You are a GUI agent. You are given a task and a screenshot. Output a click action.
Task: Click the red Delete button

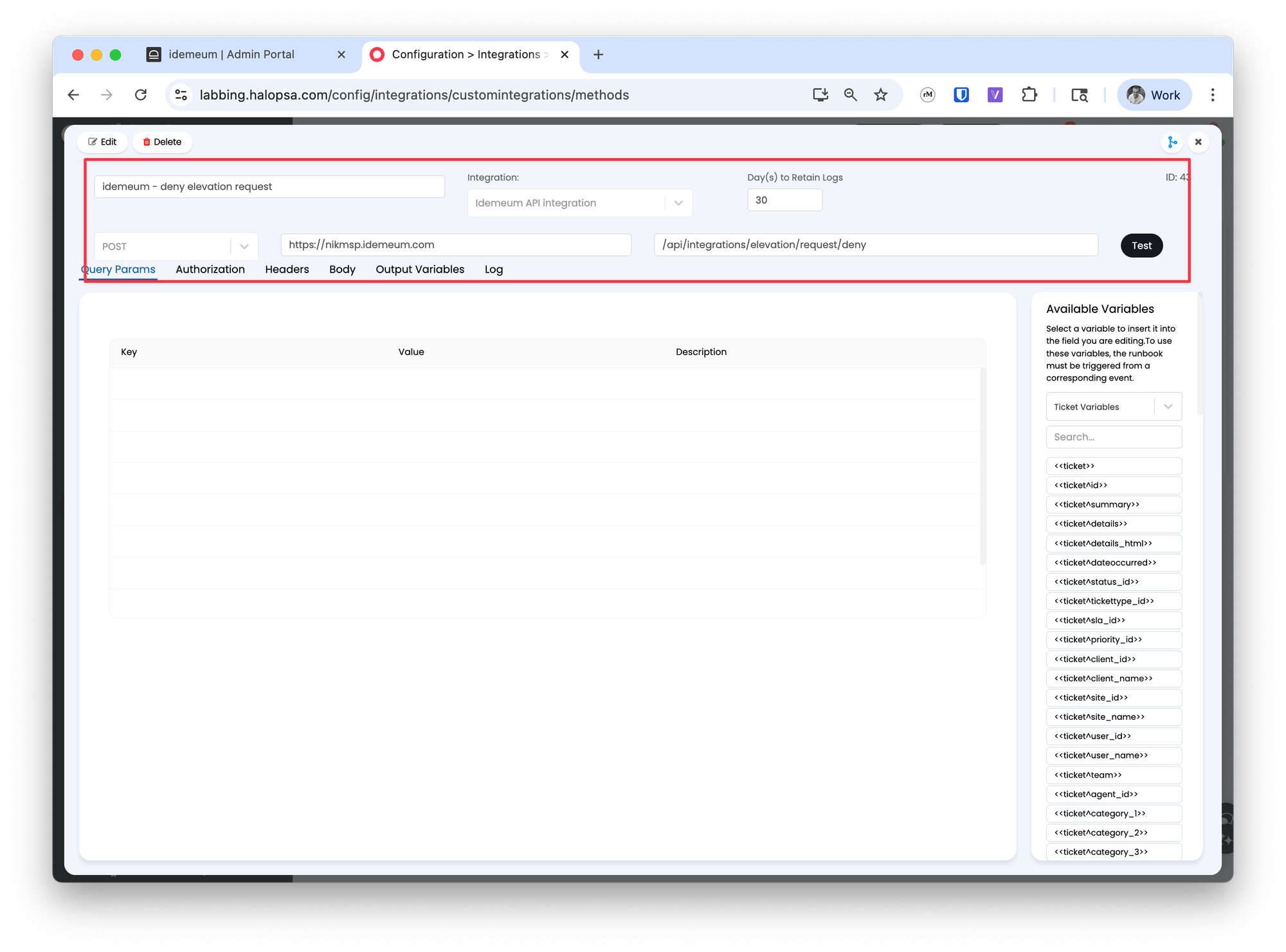[162, 142]
